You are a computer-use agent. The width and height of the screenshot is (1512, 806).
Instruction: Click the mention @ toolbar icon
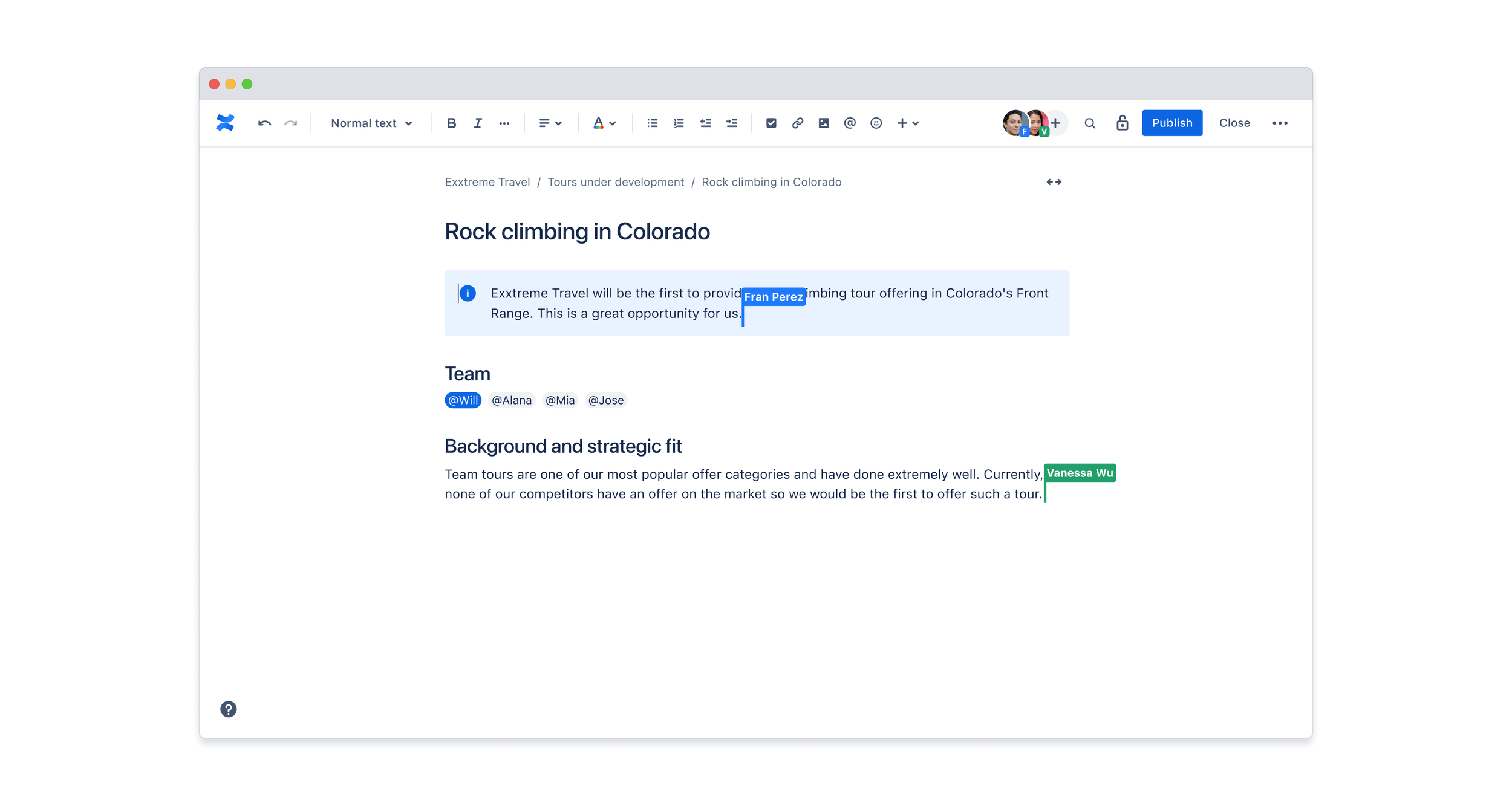[850, 123]
